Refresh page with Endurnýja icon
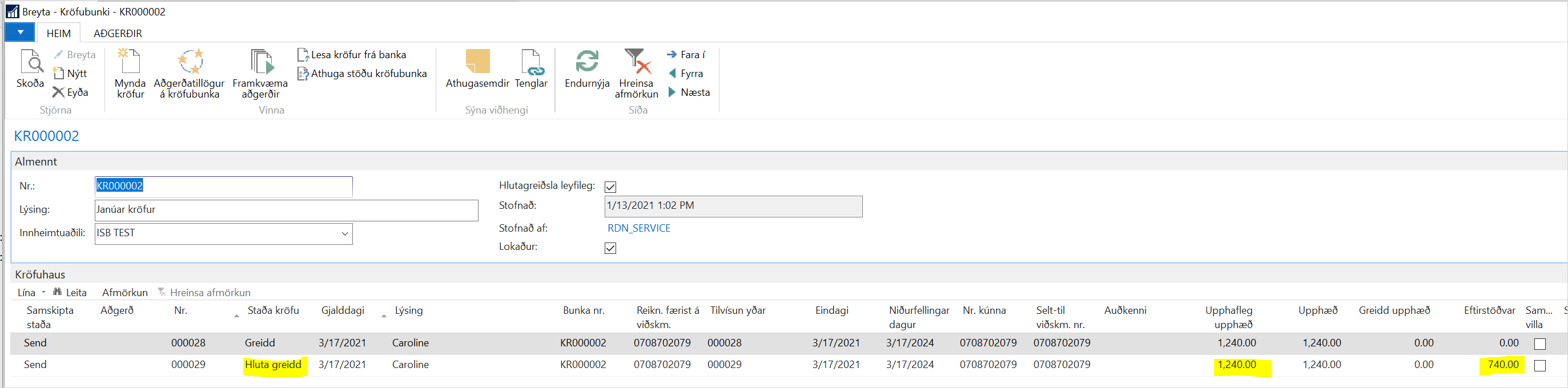1568x388 pixels. tap(587, 63)
